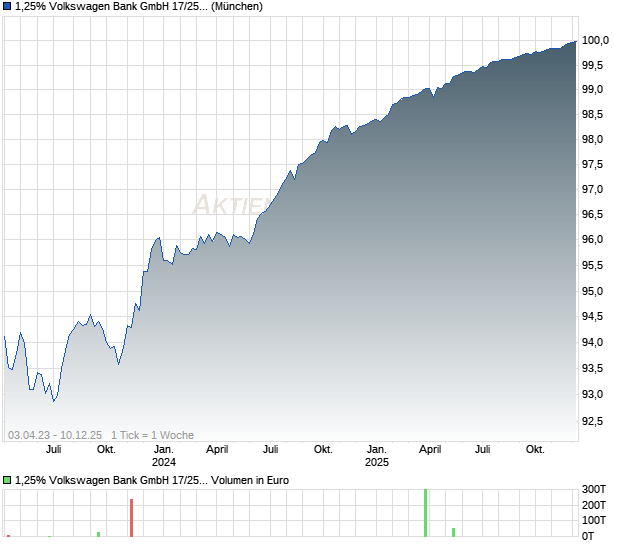Click the '97,5' price axis label
This screenshot has height=546, width=620.
592,164
